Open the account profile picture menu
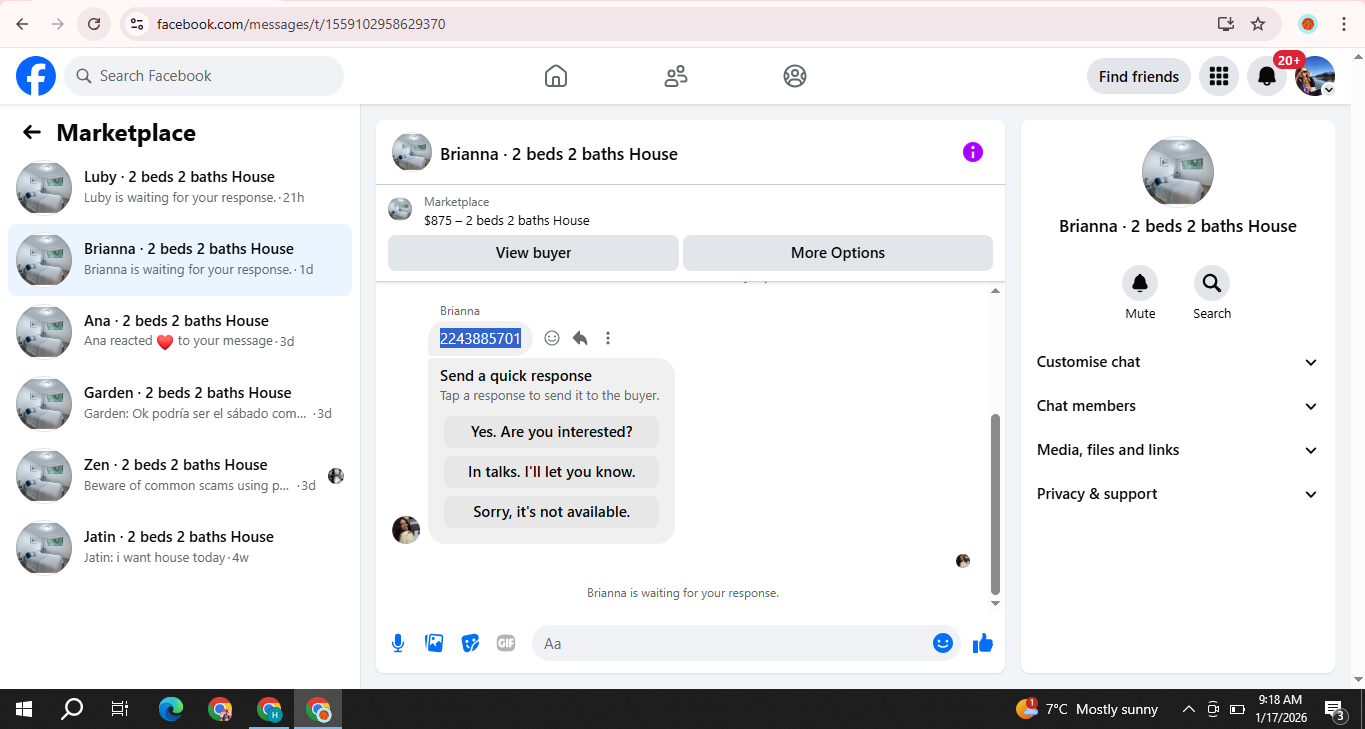Viewport: 1365px width, 729px height. [1315, 76]
